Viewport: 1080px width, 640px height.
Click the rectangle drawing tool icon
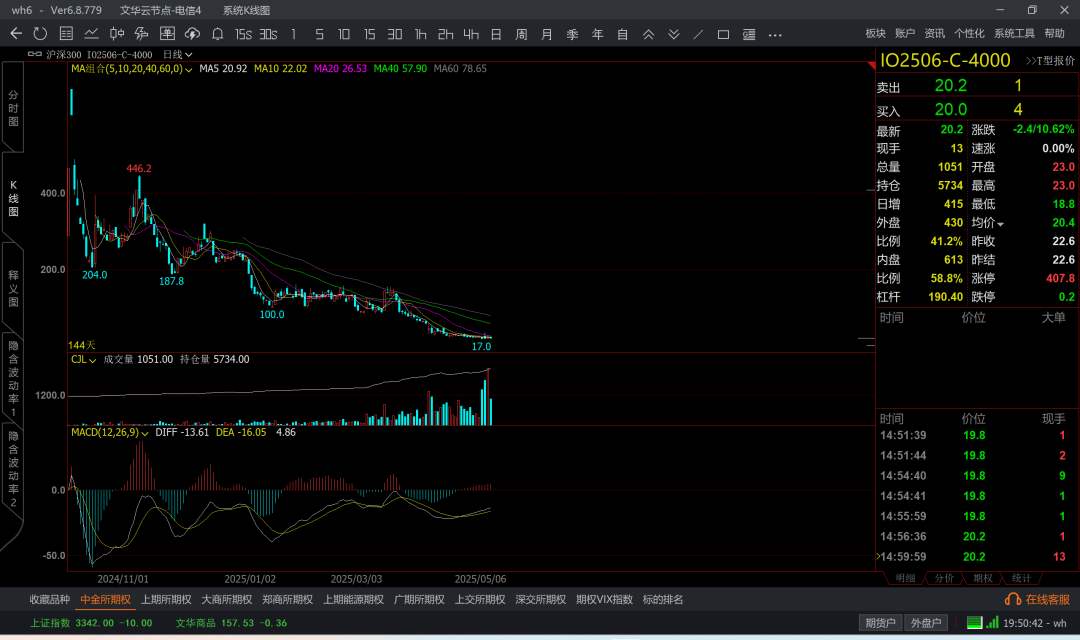(x=723, y=34)
